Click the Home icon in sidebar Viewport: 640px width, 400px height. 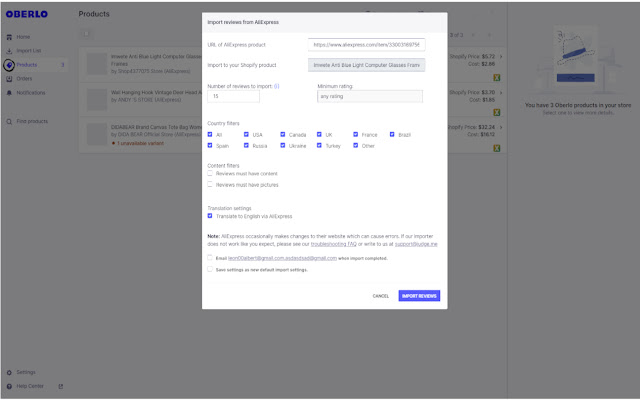click(x=9, y=37)
